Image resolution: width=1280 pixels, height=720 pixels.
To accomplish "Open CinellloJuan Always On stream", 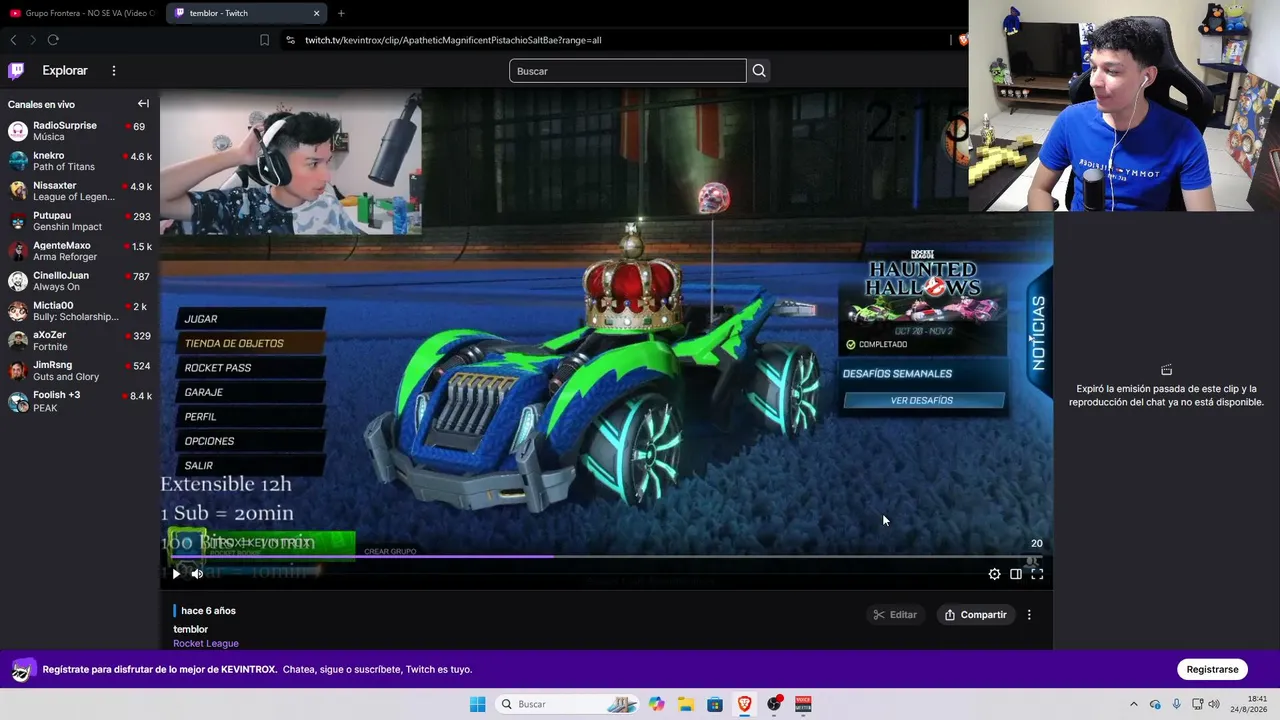I will (x=80, y=281).
